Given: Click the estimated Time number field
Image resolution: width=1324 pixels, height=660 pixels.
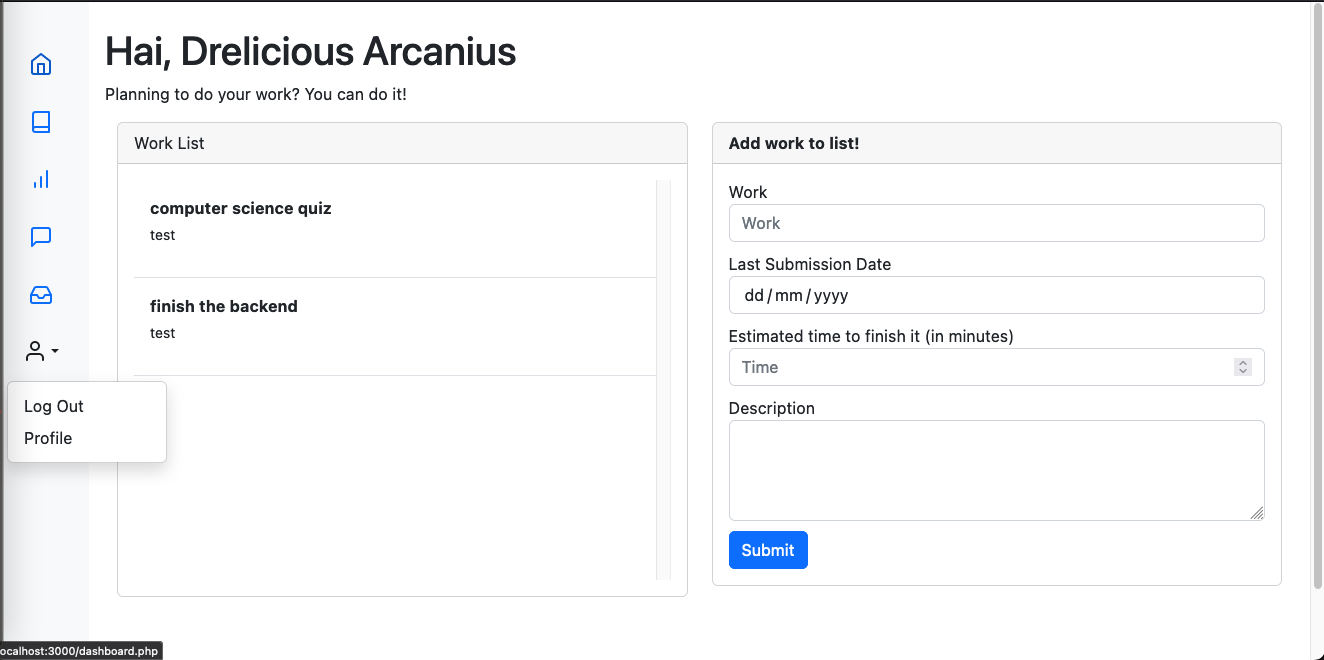Looking at the screenshot, I should (980, 367).
